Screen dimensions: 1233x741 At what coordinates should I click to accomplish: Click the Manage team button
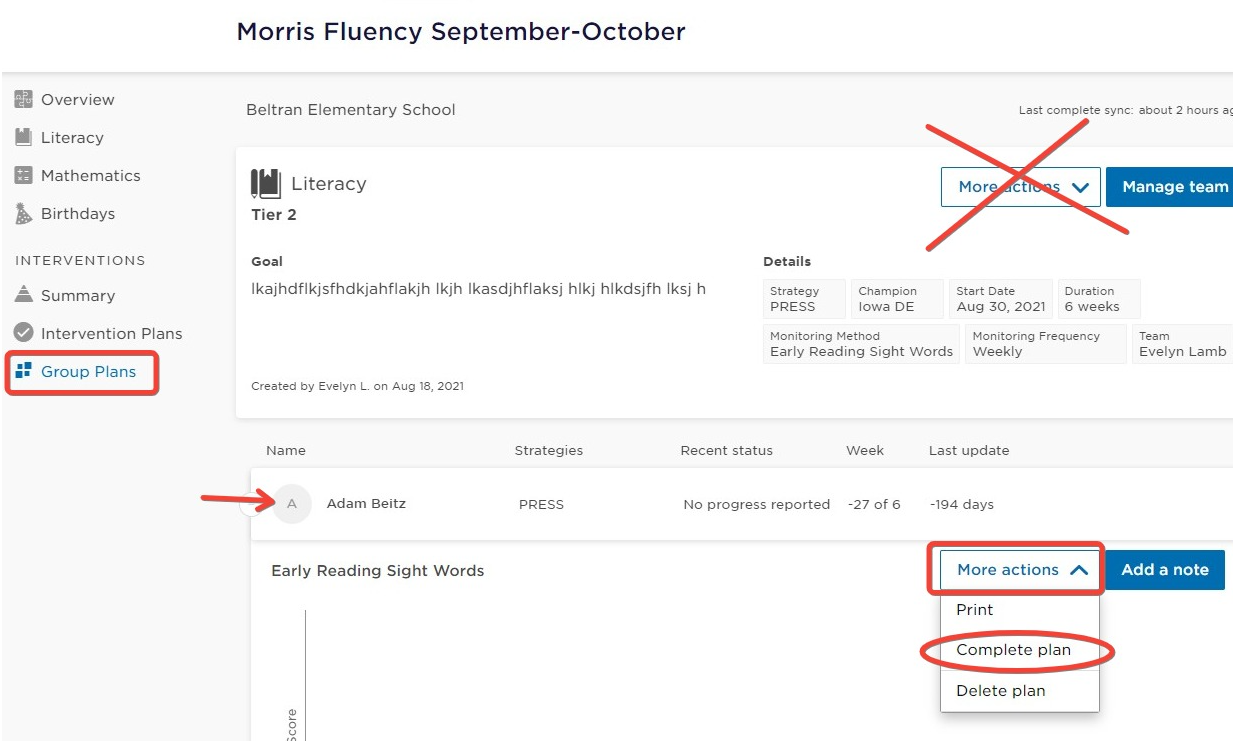coord(1174,187)
